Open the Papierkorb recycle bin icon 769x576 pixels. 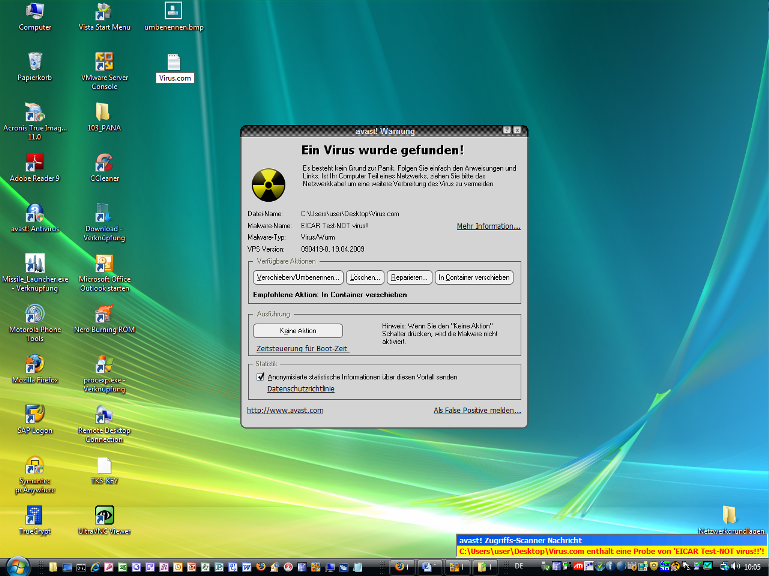pos(35,66)
